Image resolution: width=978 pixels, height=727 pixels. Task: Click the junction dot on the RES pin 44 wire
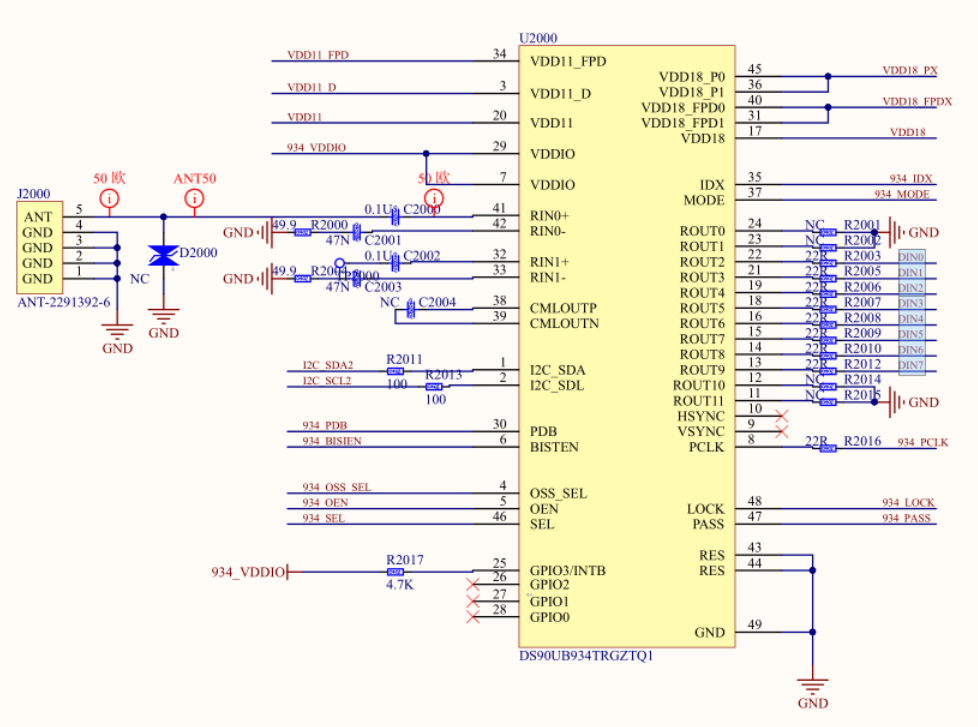(x=813, y=571)
